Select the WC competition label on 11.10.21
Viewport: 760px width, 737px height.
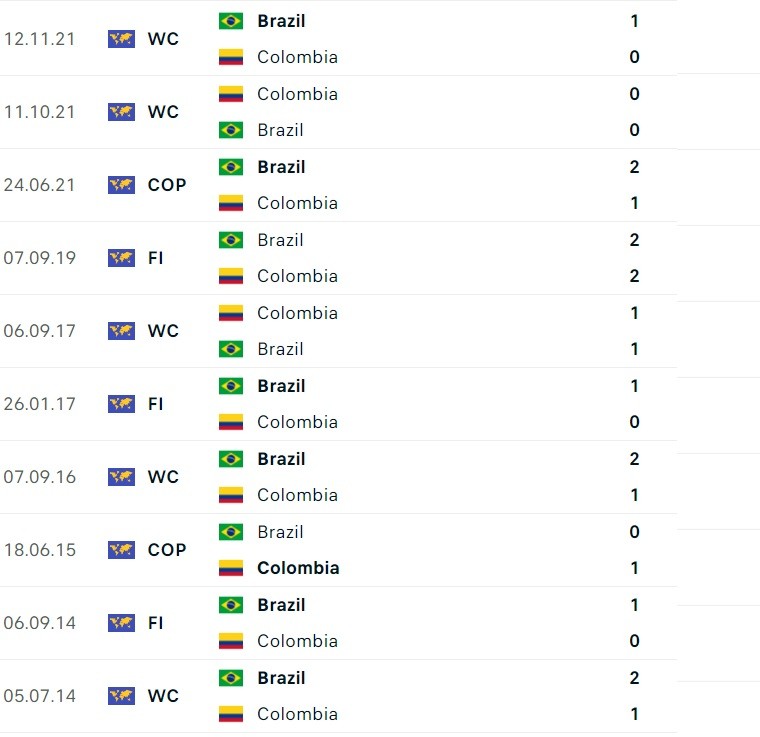[x=163, y=112]
